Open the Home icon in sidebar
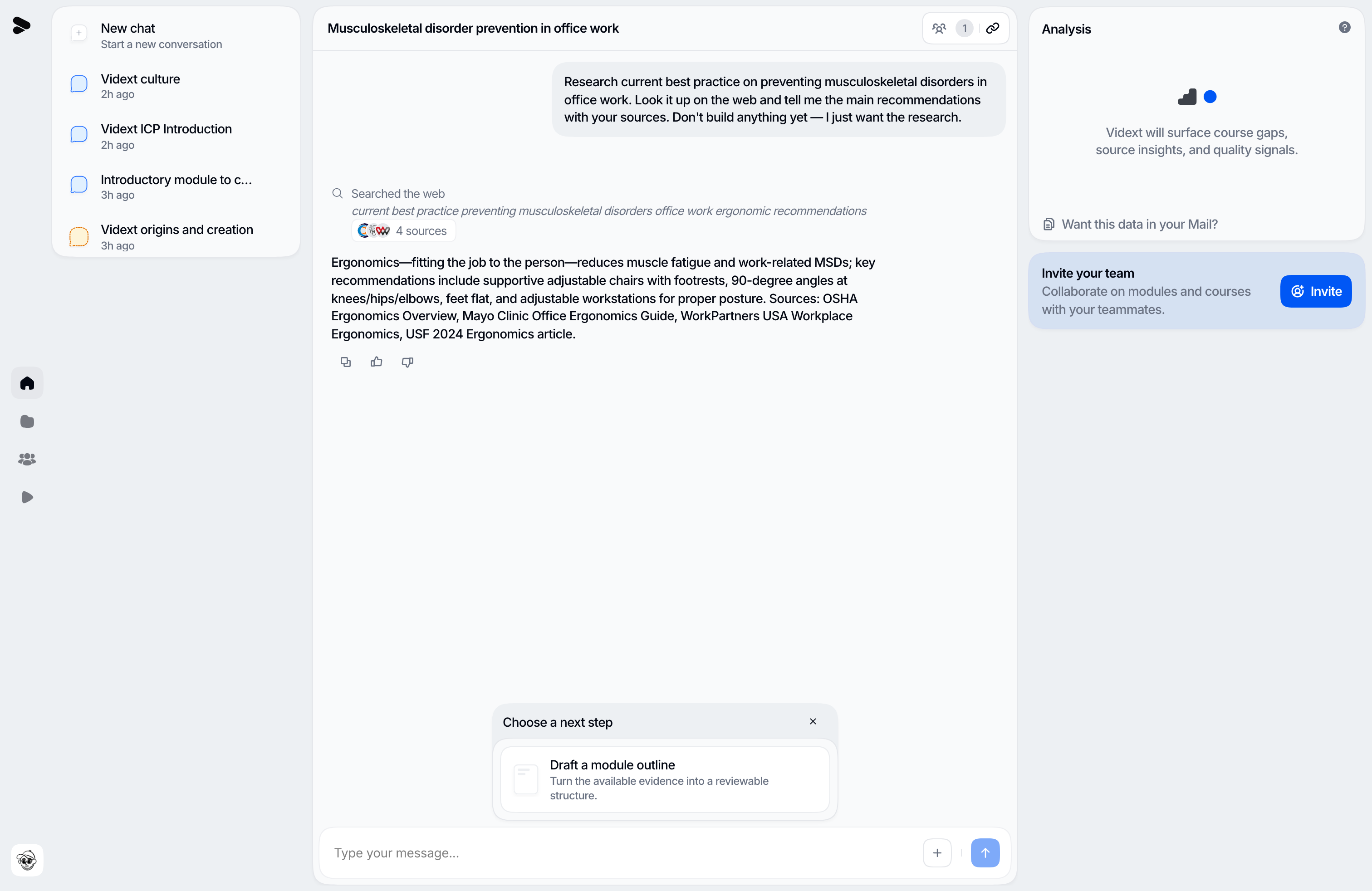This screenshot has width=1372, height=891. [27, 383]
